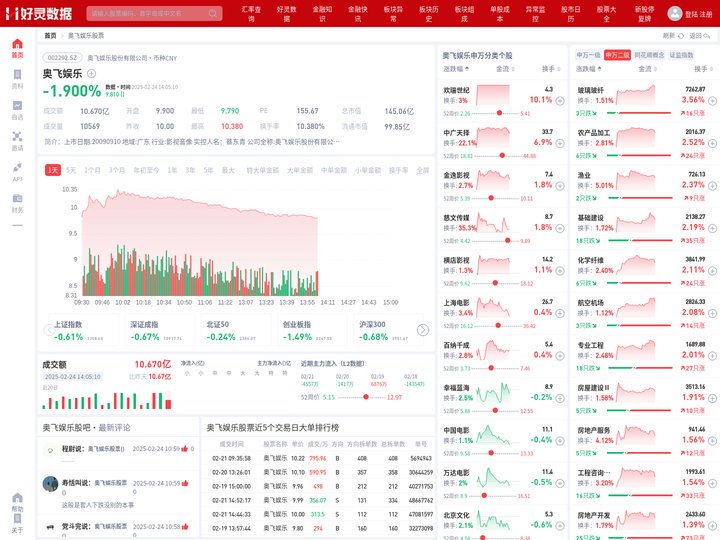
Task: Click the 刷新 refresh icon
Action: tap(681, 36)
